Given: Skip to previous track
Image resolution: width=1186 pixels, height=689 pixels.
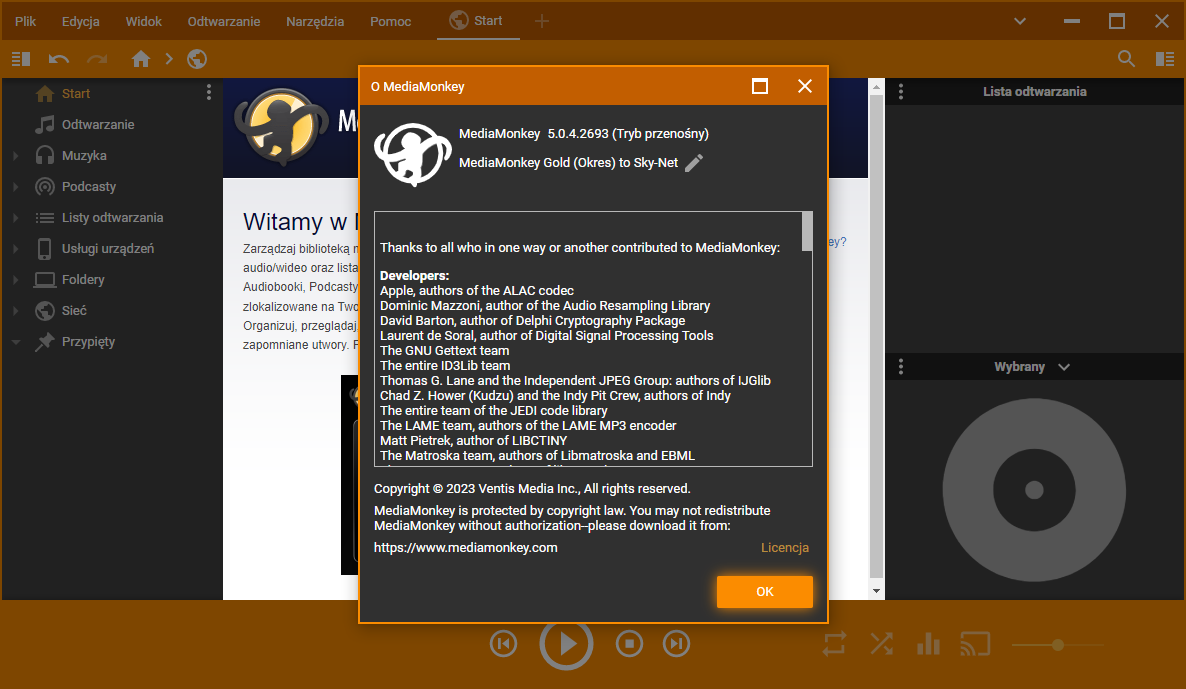Looking at the screenshot, I should (504, 644).
